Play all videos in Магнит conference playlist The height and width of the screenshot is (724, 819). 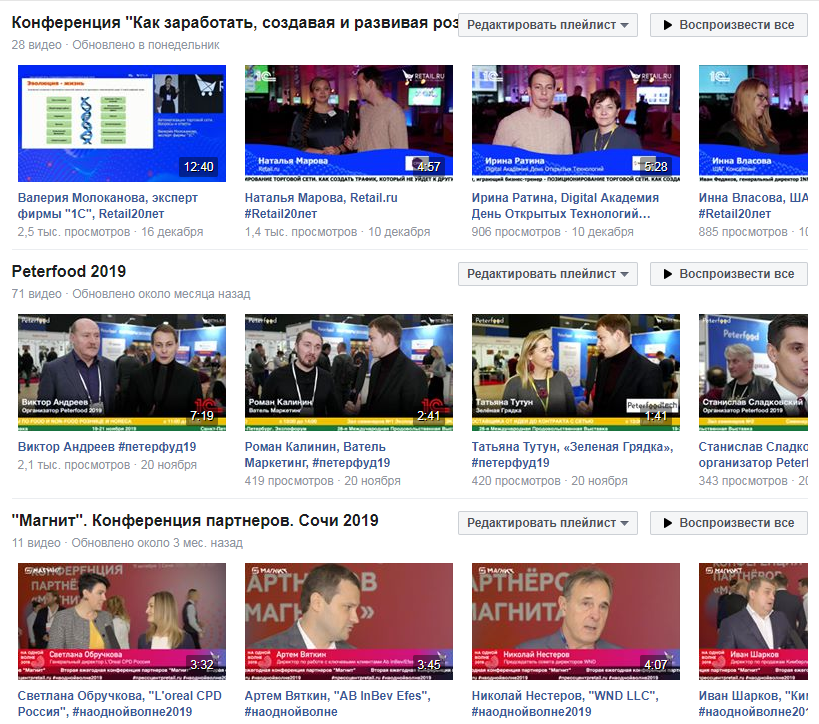(729, 523)
